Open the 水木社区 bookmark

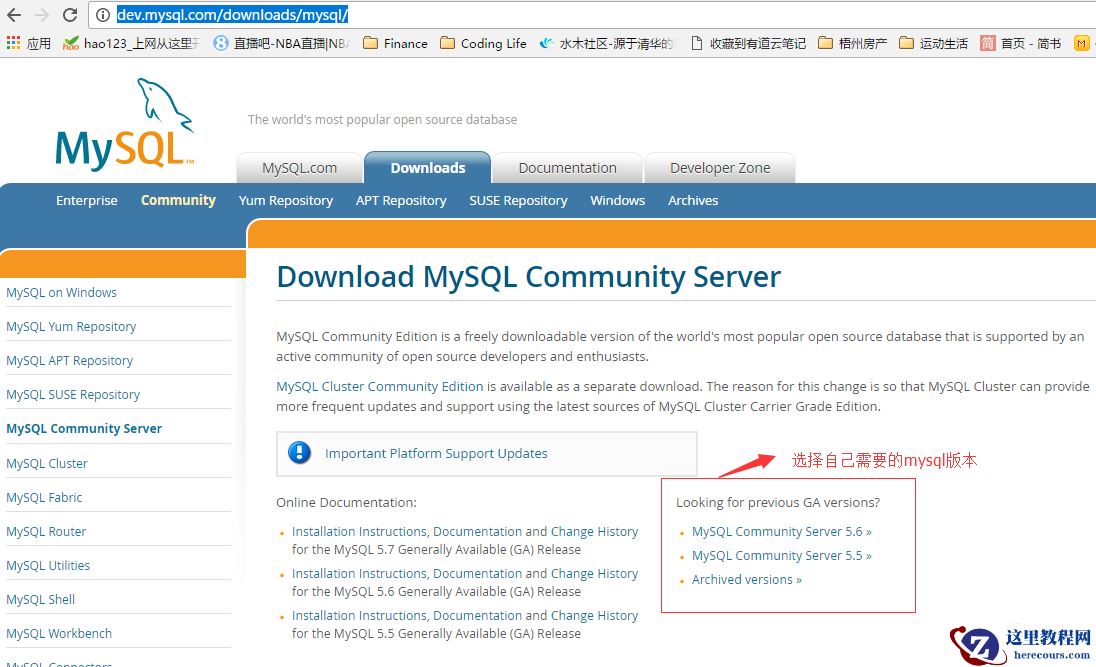(x=607, y=43)
